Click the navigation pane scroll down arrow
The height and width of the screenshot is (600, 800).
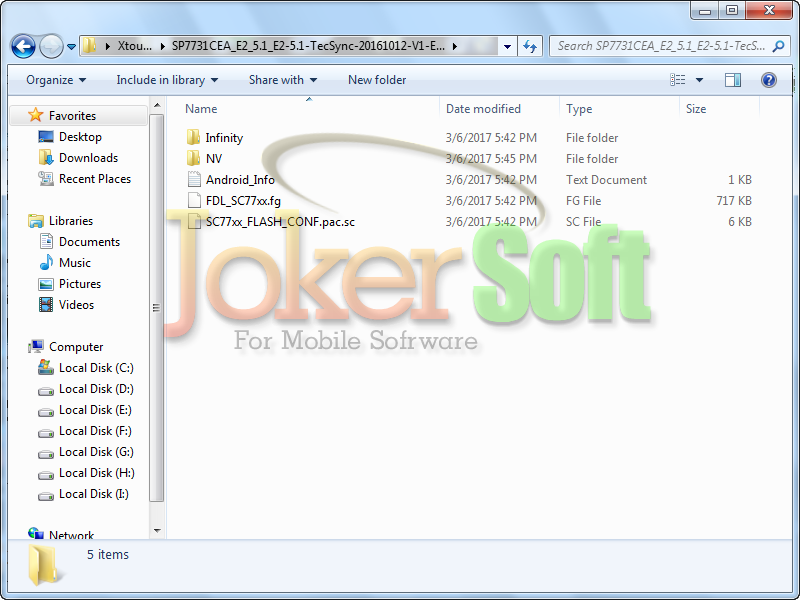click(157, 531)
